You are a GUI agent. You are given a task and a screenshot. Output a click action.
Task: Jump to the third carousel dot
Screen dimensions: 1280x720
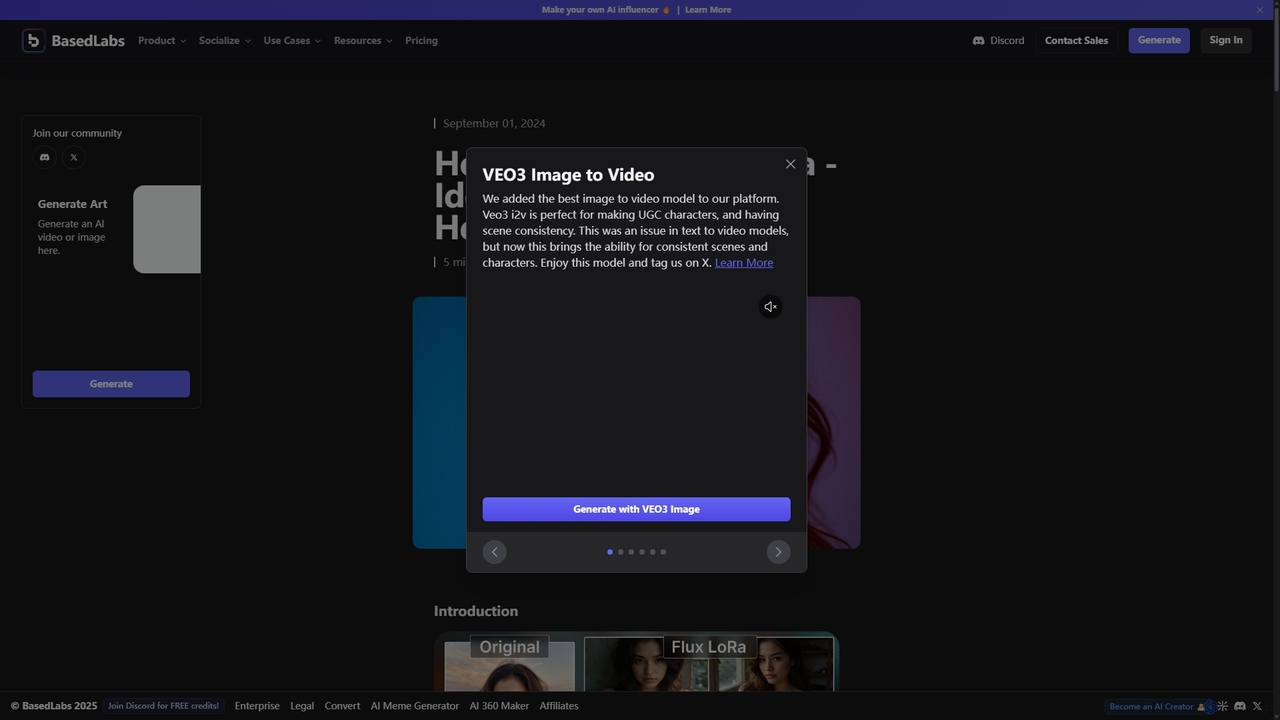631,552
